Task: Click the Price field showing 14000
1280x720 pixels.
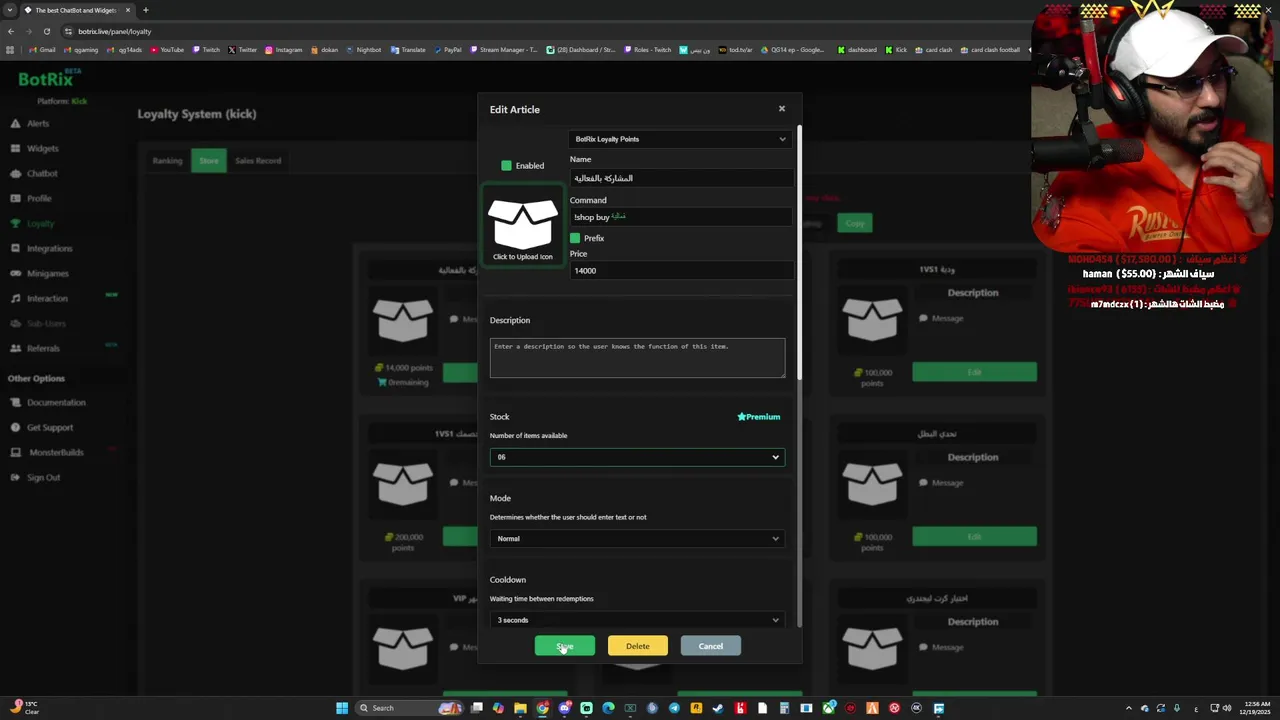Action: click(681, 270)
